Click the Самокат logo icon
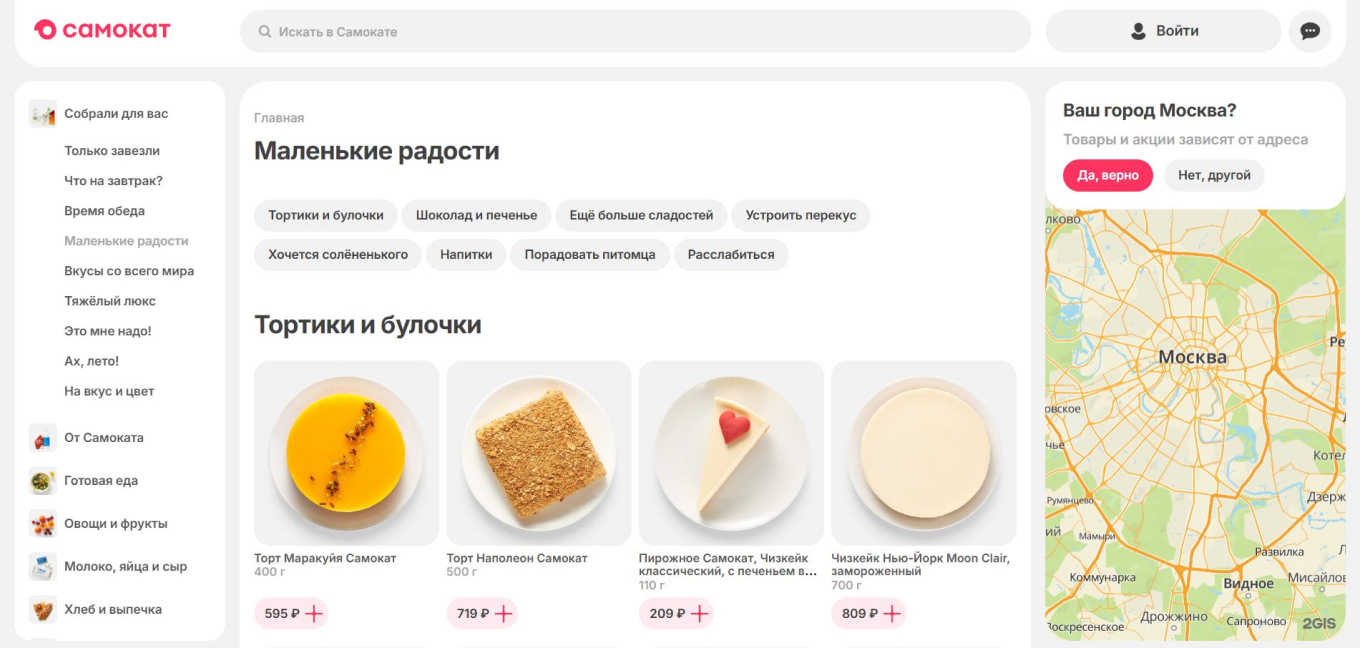1360x648 pixels. click(x=44, y=29)
